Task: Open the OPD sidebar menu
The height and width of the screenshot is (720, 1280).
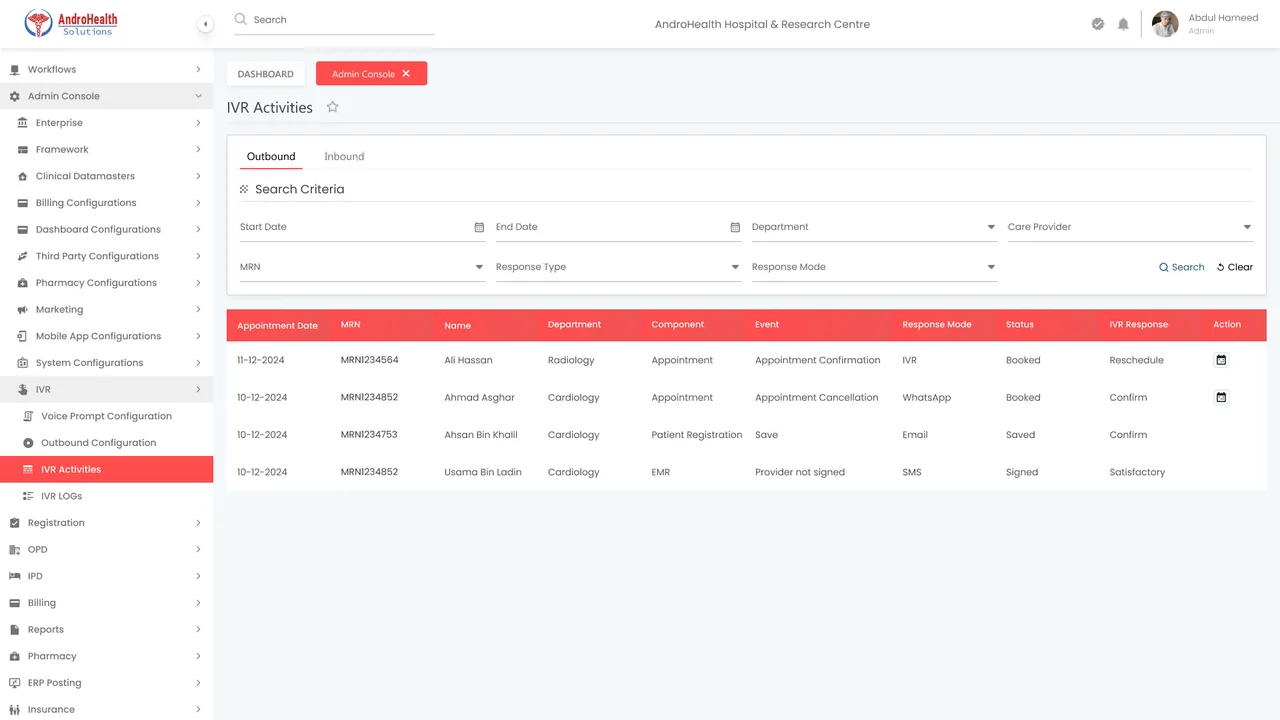Action: (107, 550)
